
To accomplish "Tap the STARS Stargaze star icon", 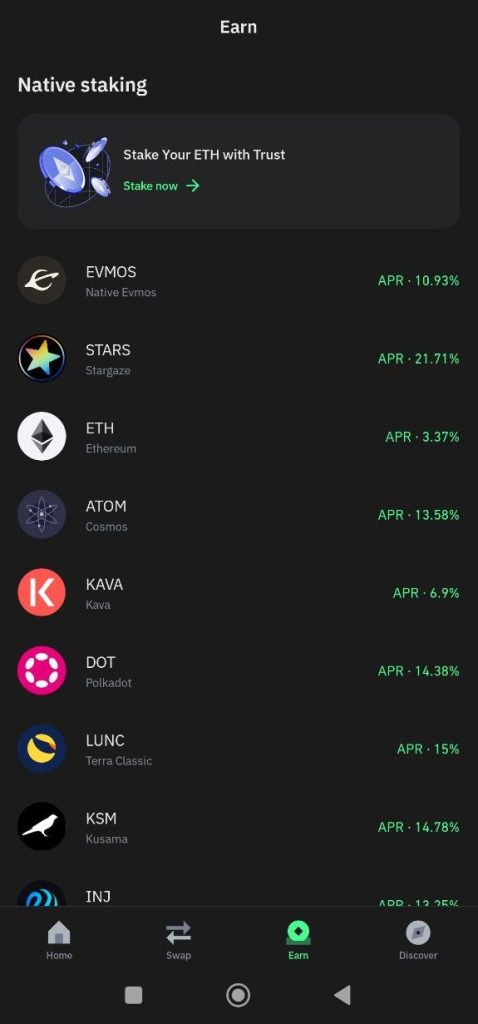I will 42,359.
